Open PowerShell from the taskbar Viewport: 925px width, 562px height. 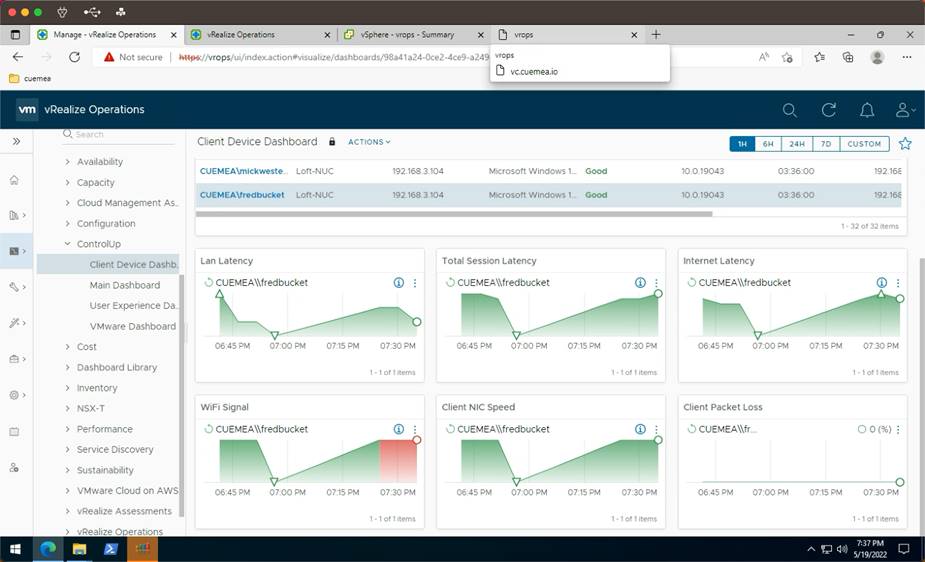pyautogui.click(x=110, y=550)
